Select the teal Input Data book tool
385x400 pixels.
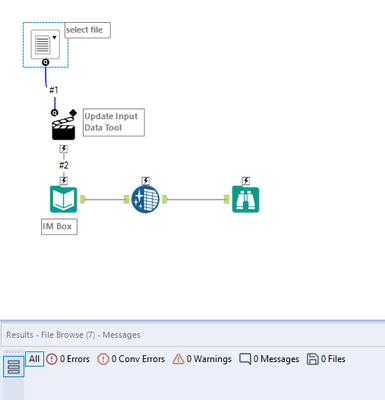coord(63,199)
